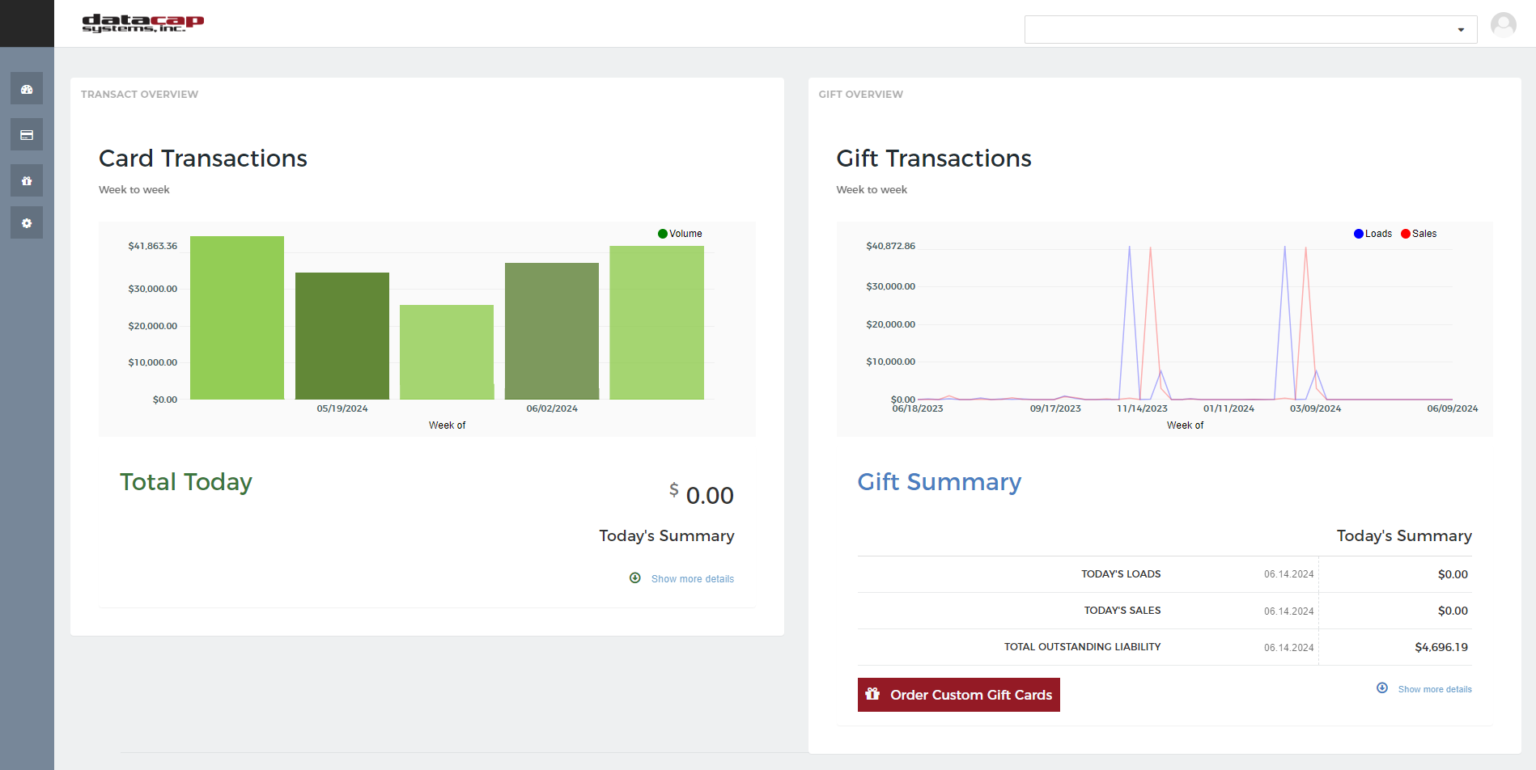Select the credit card icon in the sidebar
Image resolution: width=1536 pixels, height=770 pixels.
26,134
